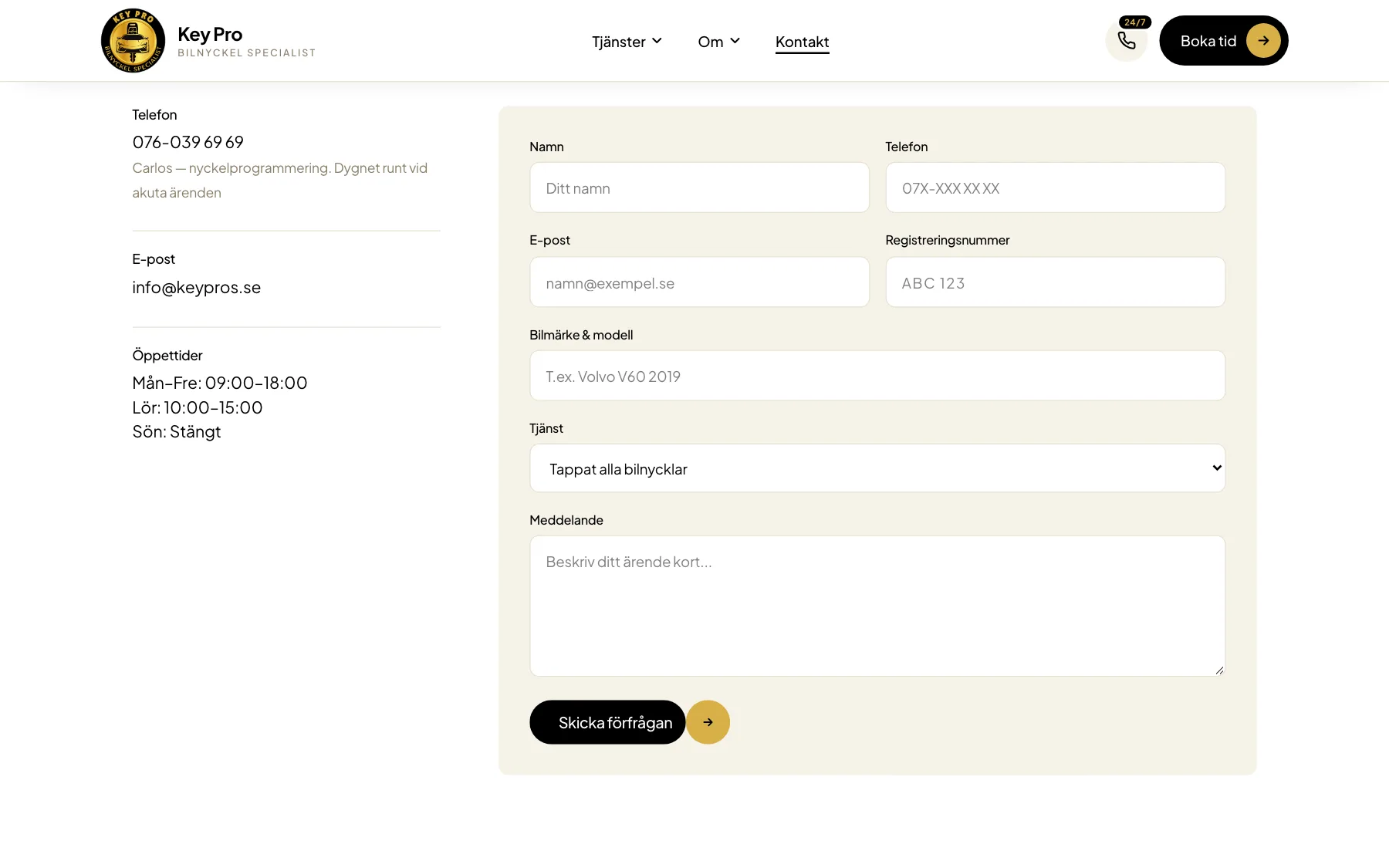The width and height of the screenshot is (1389, 868).
Task: Click the Namn field label
Action: pos(546,147)
